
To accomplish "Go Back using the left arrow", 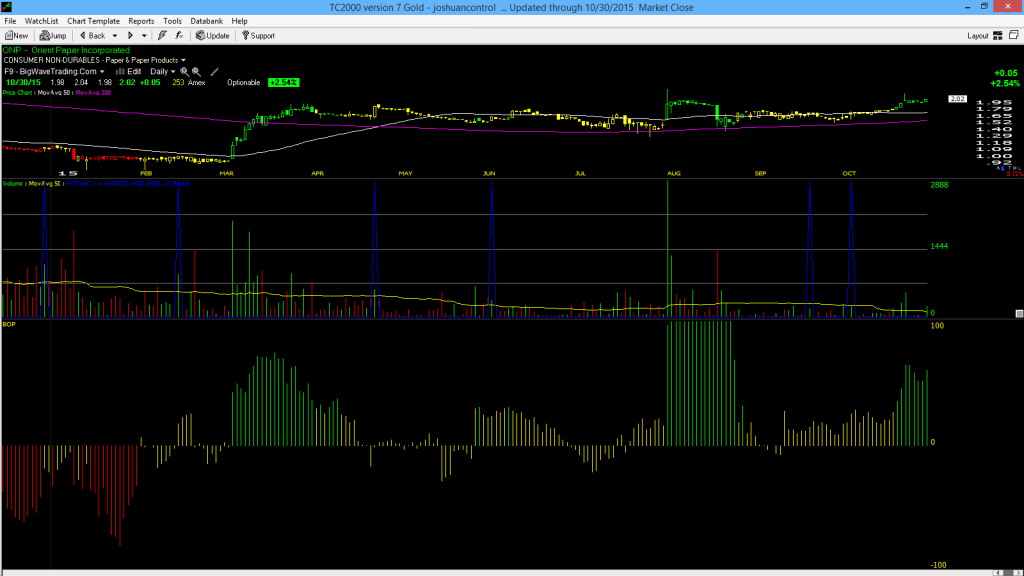I will (92, 36).
